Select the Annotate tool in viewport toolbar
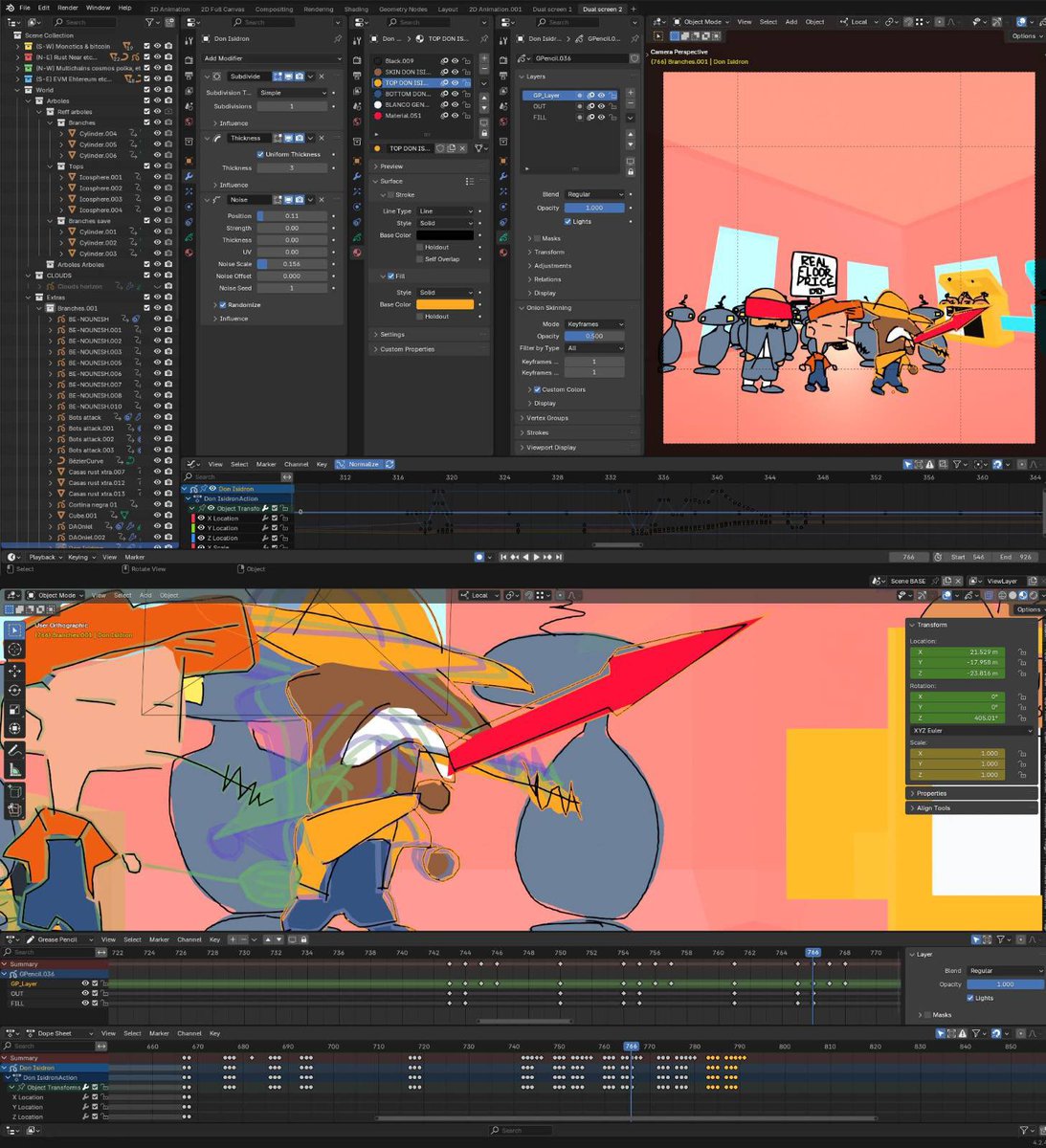Viewport: 1046px width, 1148px height. pyautogui.click(x=14, y=750)
